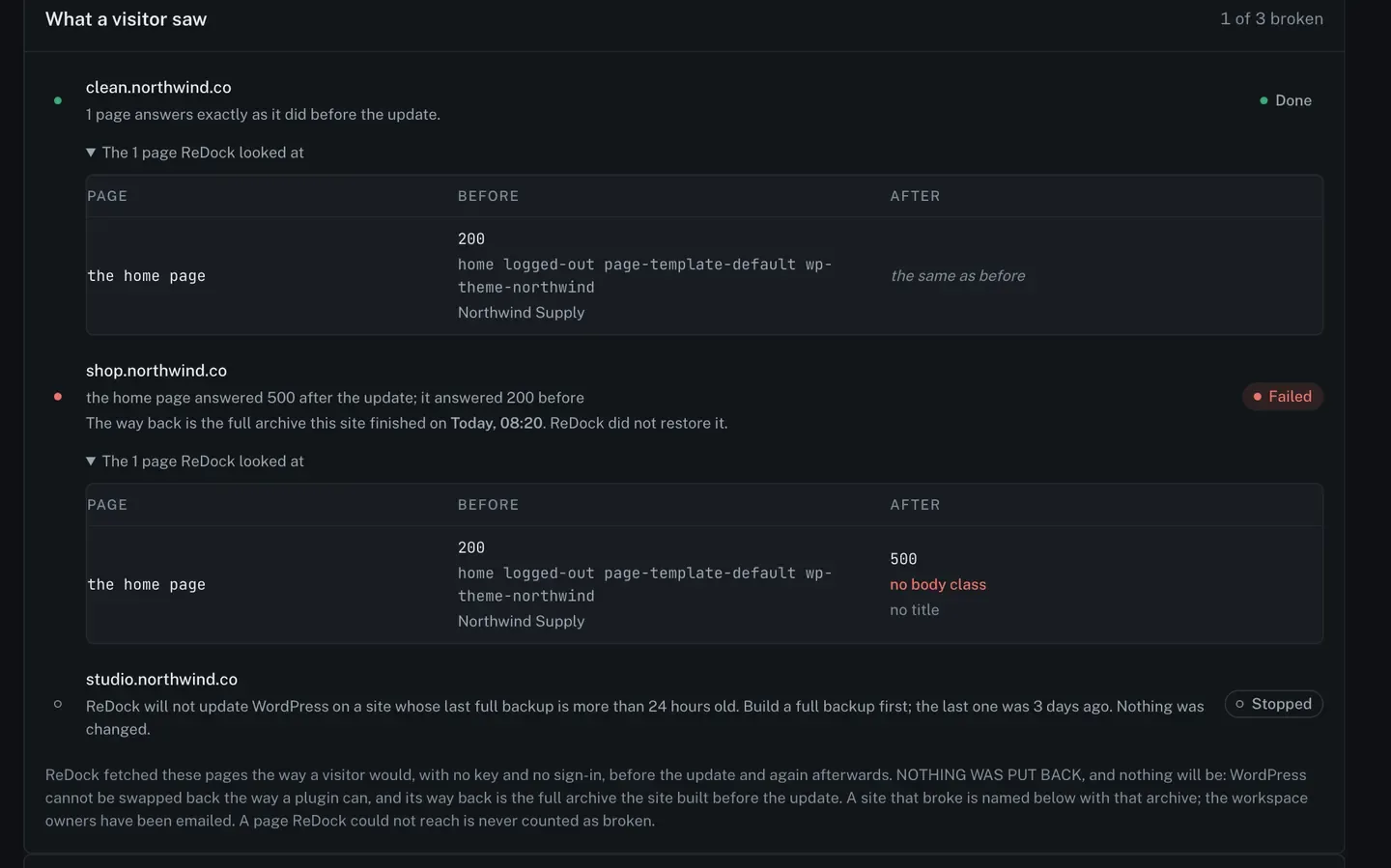Image resolution: width=1391 pixels, height=868 pixels.
Task: Click the "1 of 3 broken" summary count
Action: (x=1271, y=19)
